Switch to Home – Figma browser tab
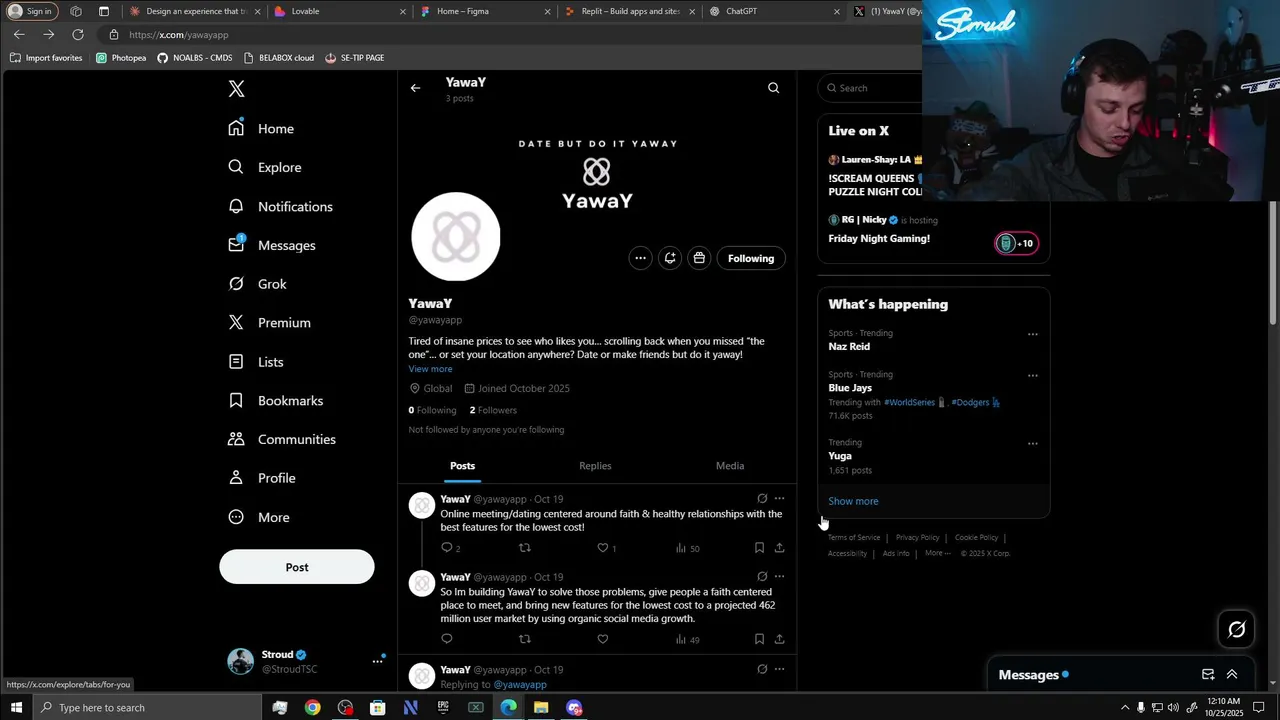The width and height of the screenshot is (1280, 720). coord(484,12)
